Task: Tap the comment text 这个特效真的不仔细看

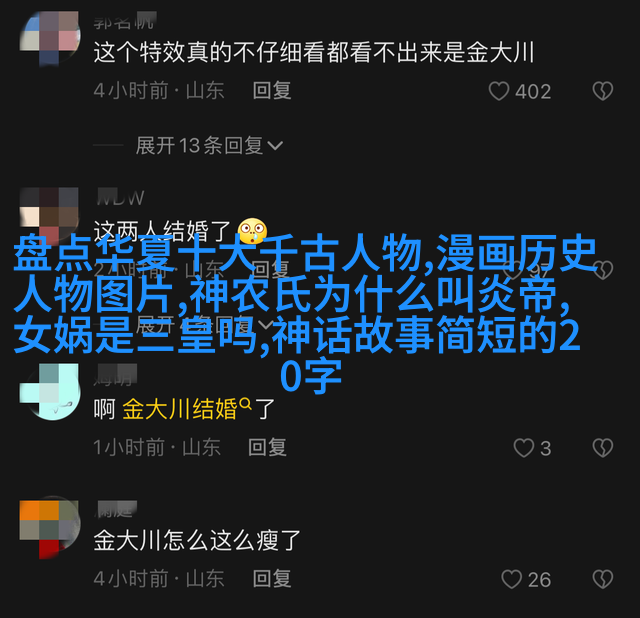Action: [x=209, y=52]
